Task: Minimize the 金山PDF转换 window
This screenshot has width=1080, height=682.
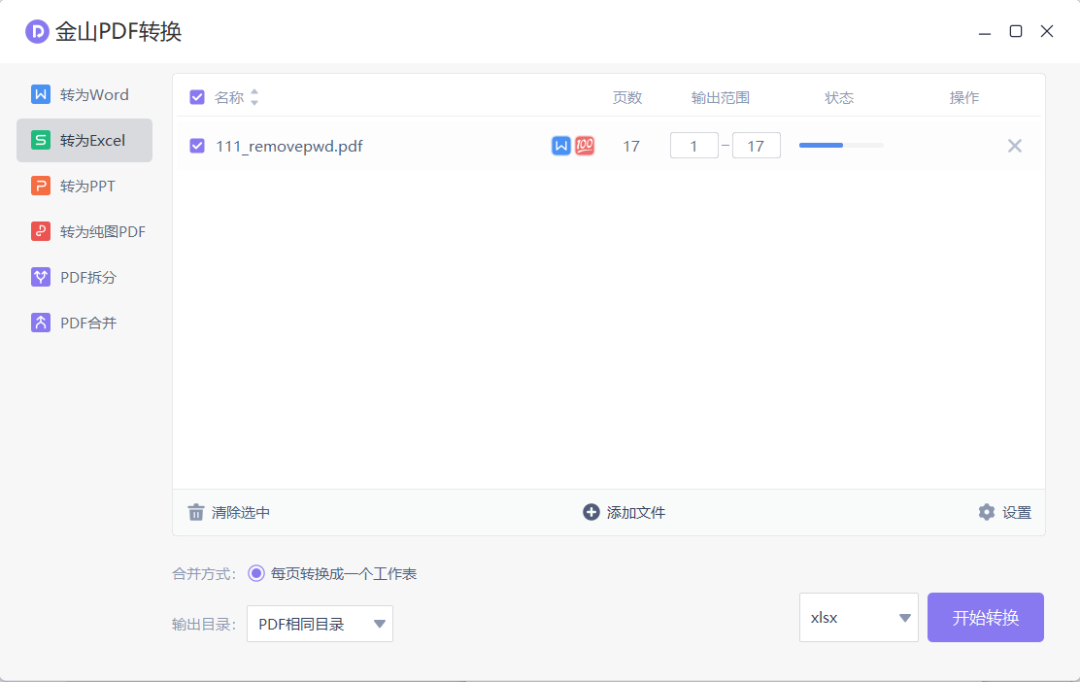Action: tap(985, 32)
